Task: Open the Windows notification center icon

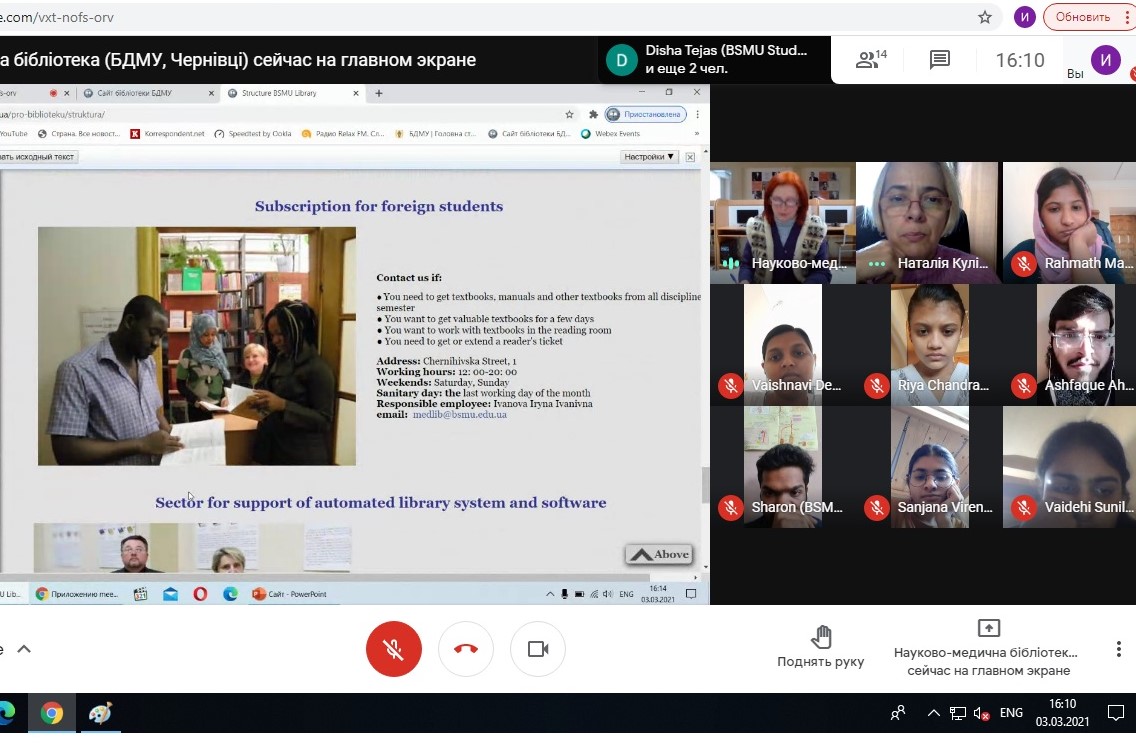Action: click(1116, 713)
